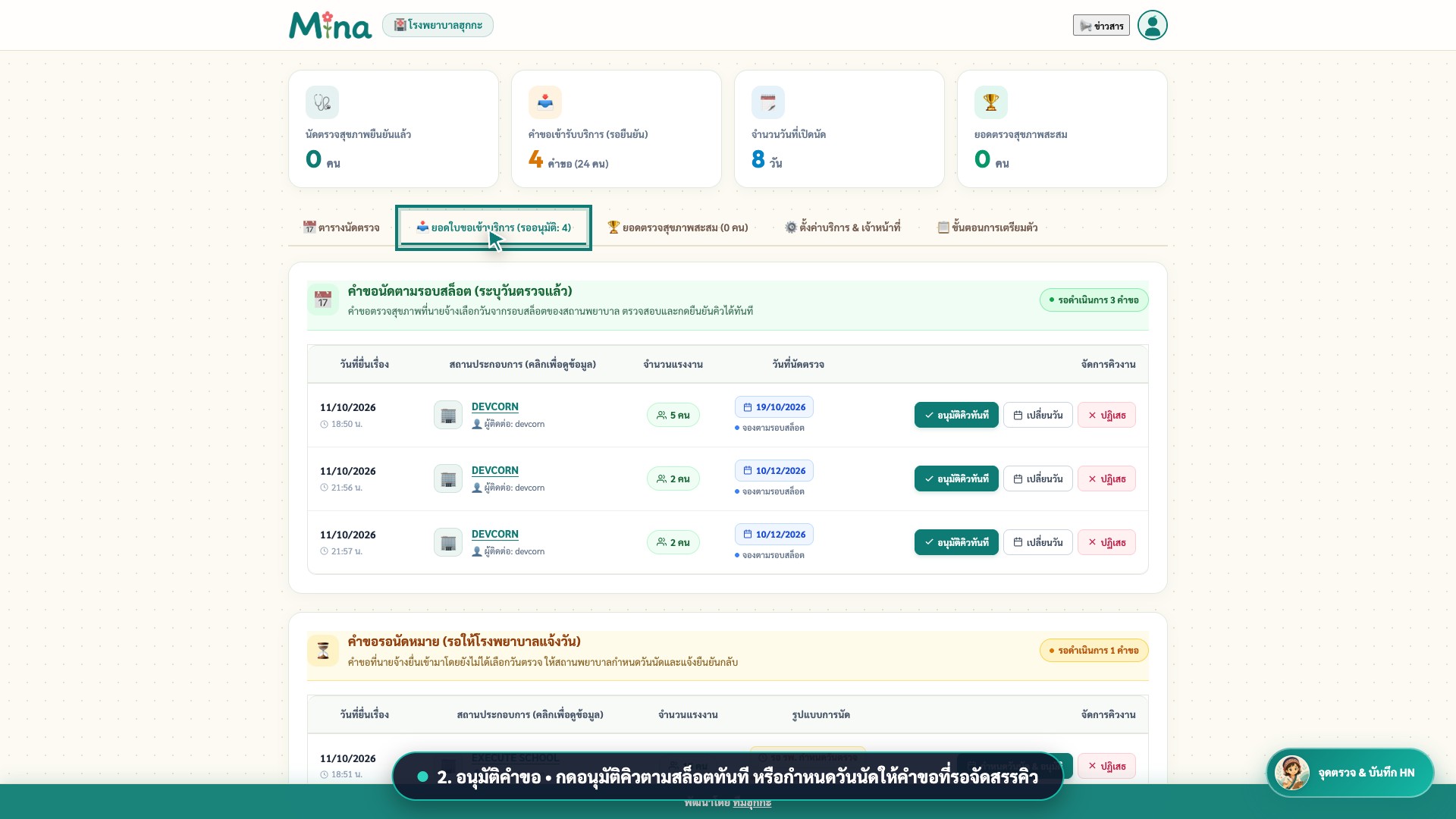
Task: Click the 5 คน workers badge
Action: click(x=673, y=415)
